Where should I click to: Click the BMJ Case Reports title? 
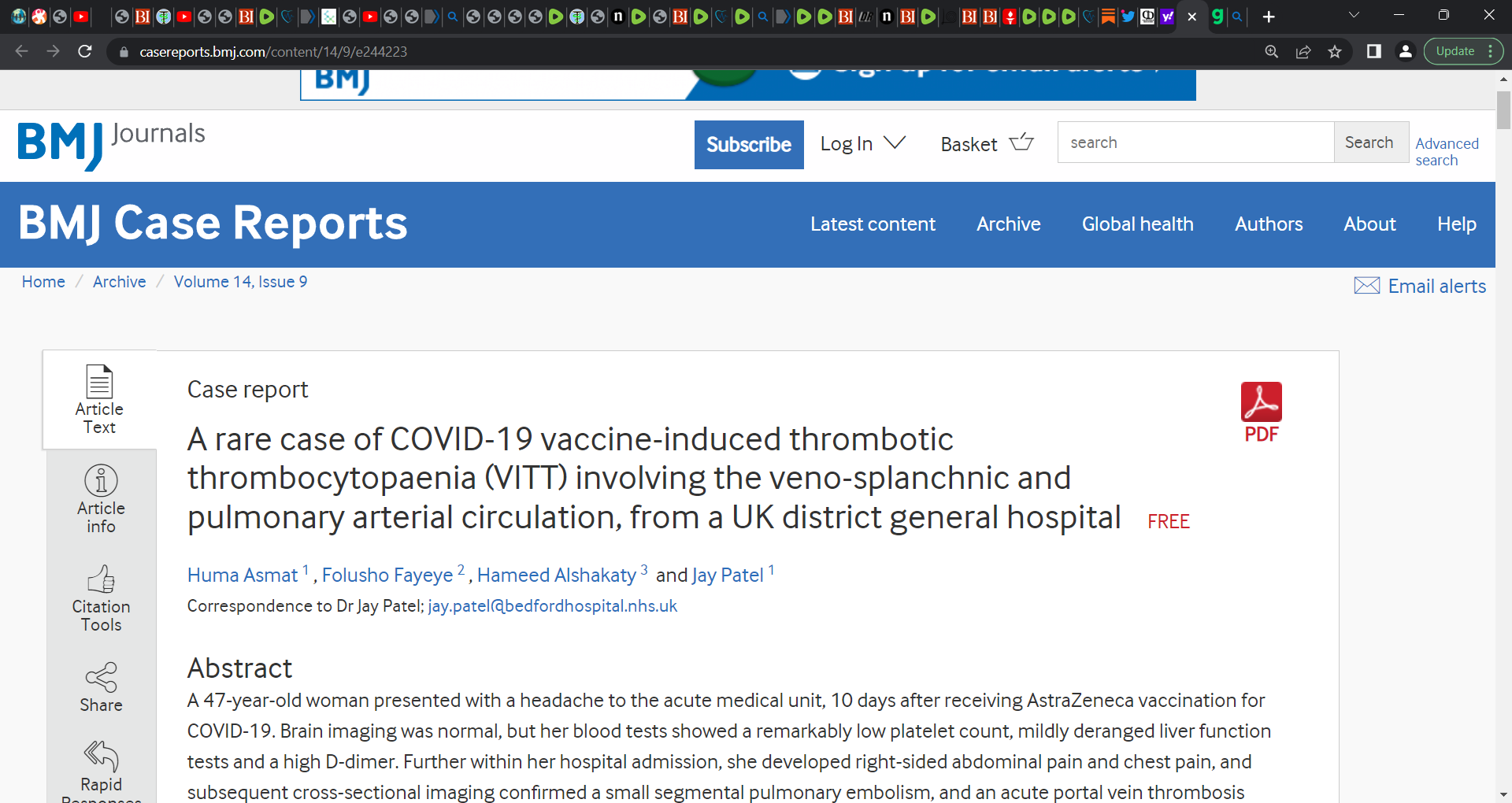213,223
